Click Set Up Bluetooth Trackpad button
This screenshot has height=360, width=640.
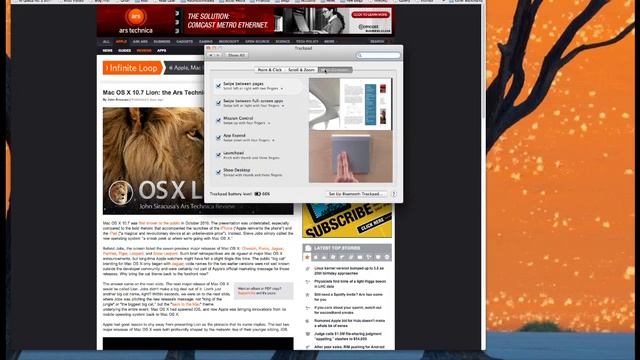(x=356, y=194)
